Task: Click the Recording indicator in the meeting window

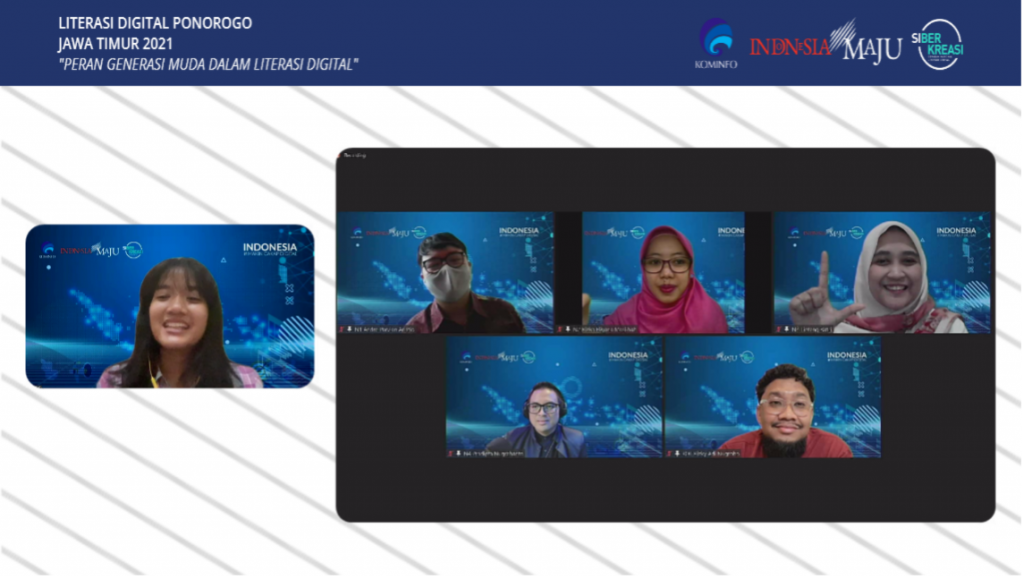Action: (x=354, y=156)
